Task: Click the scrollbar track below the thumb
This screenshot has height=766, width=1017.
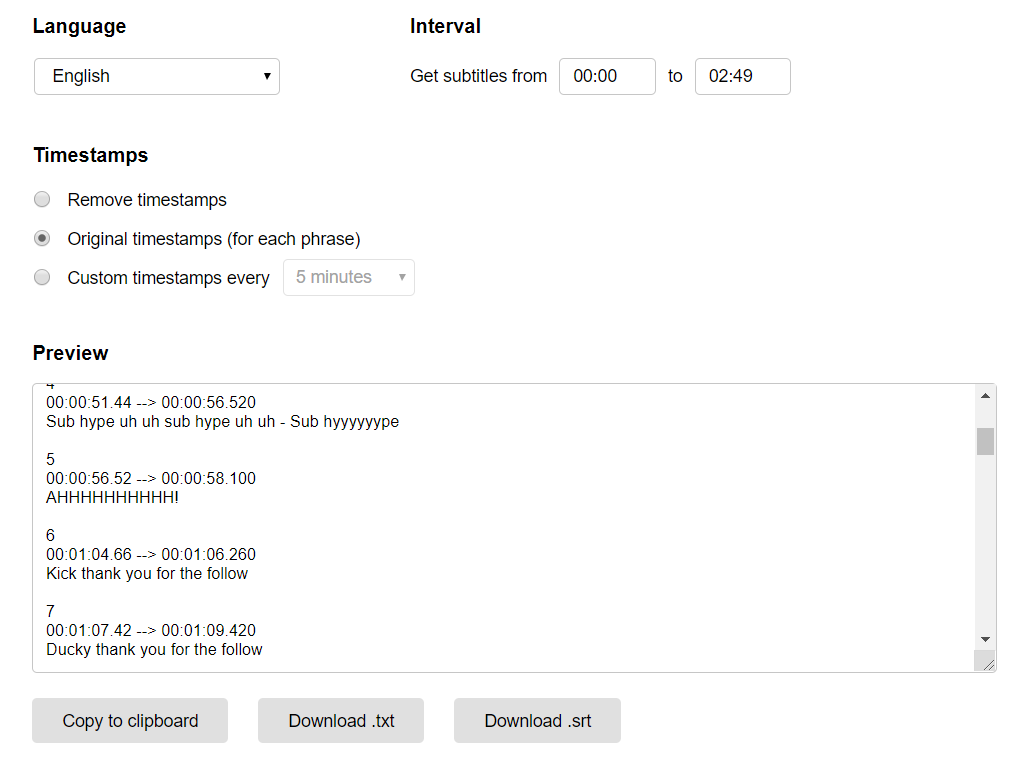Action: pyautogui.click(x=985, y=550)
